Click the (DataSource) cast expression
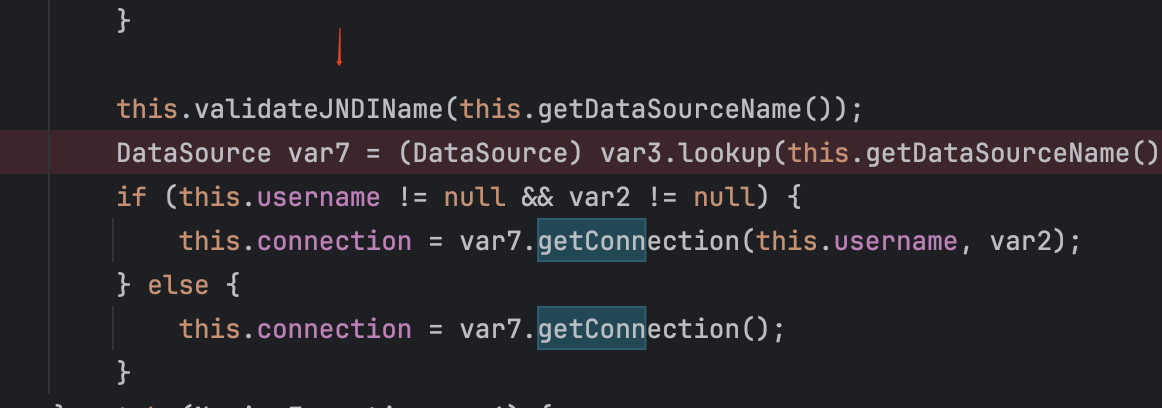1162x408 pixels. 491,153
